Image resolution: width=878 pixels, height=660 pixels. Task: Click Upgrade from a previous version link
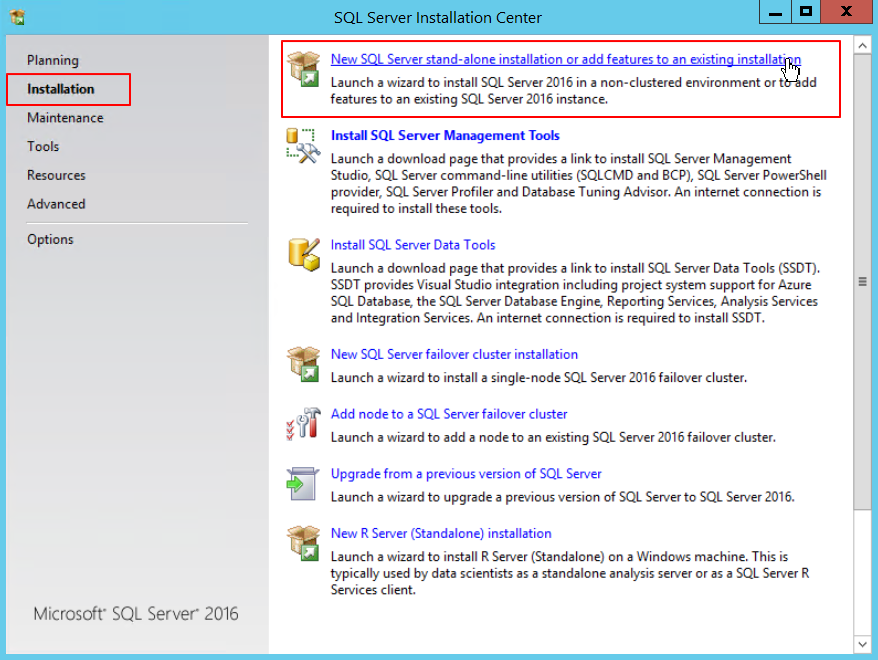click(466, 474)
